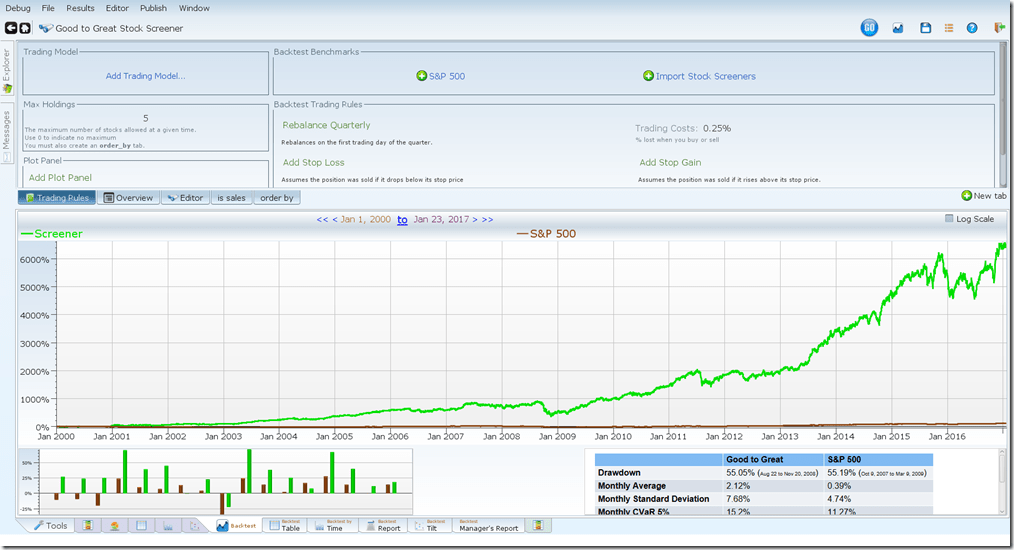Screen dimensions: 1014x550
Task: Click the handshake icon next to title
Action: click(46, 28)
